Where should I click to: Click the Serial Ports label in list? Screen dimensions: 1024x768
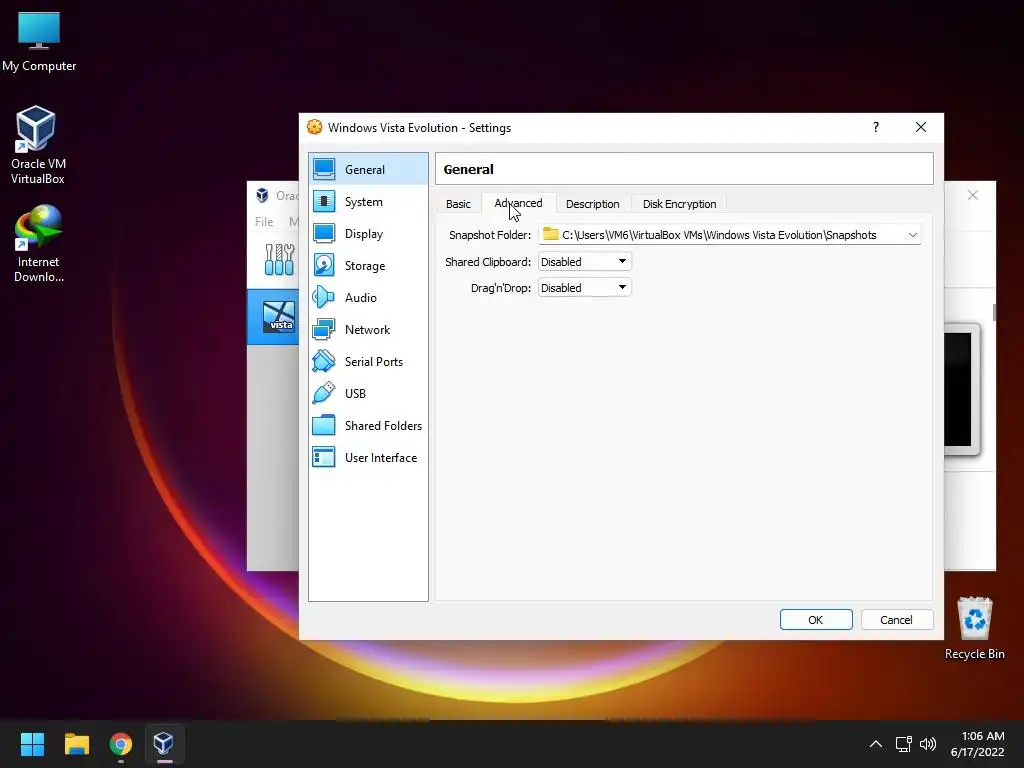(374, 362)
